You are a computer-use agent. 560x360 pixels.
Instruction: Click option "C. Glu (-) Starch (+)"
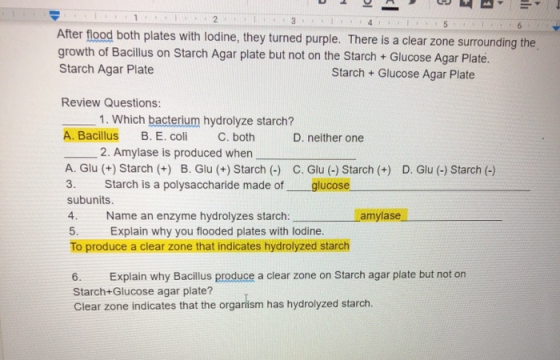(x=342, y=170)
